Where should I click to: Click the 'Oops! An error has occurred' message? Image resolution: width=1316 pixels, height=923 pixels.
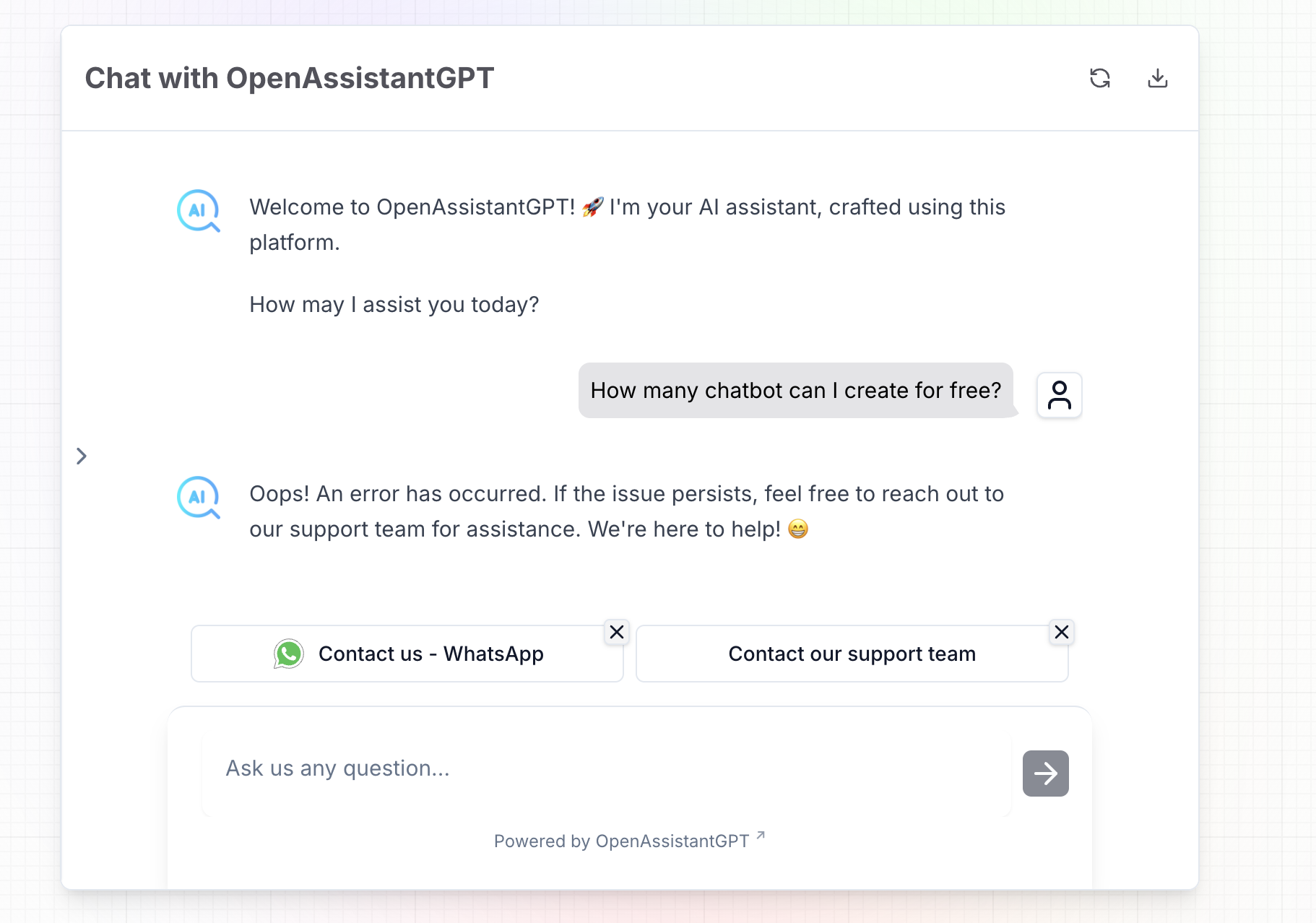pyautogui.click(x=626, y=511)
